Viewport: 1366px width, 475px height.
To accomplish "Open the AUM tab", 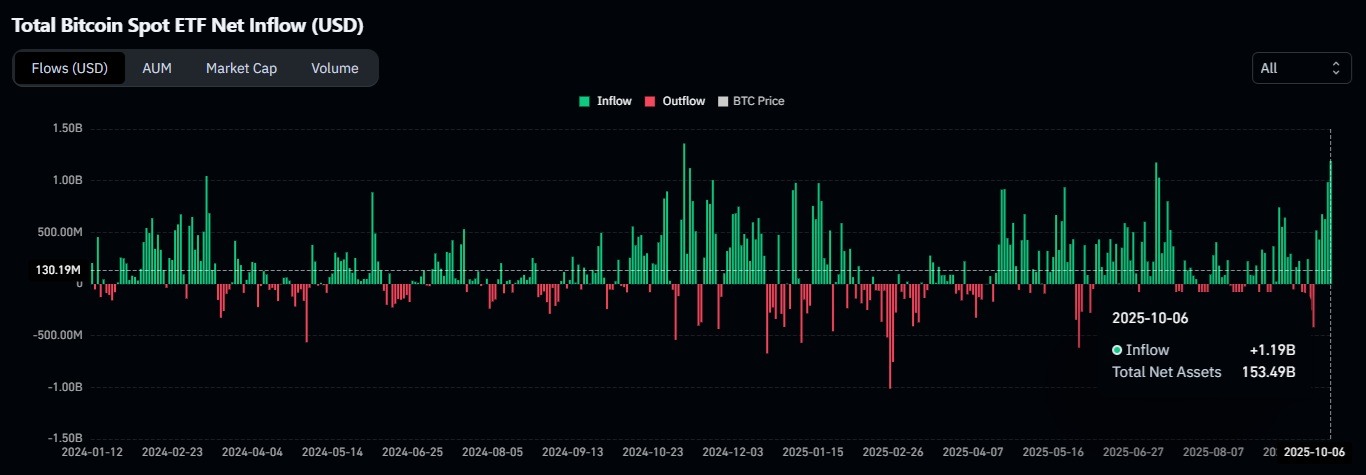I will point(157,68).
